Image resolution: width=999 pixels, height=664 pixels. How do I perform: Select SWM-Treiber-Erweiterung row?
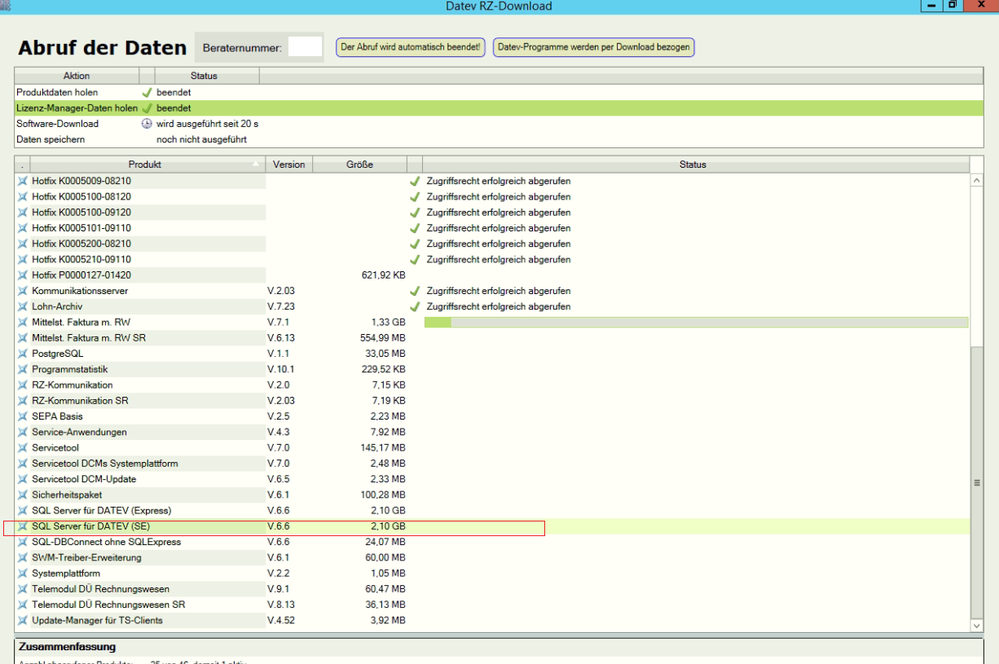pos(492,558)
